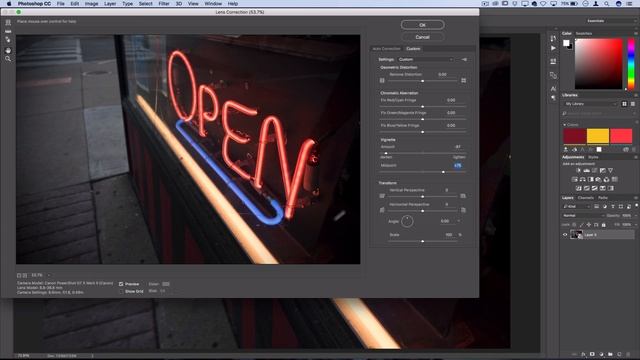The width and height of the screenshot is (640, 360).
Task: Open Spotlight search in menu bar
Action: pyautogui.click(x=607, y=4)
